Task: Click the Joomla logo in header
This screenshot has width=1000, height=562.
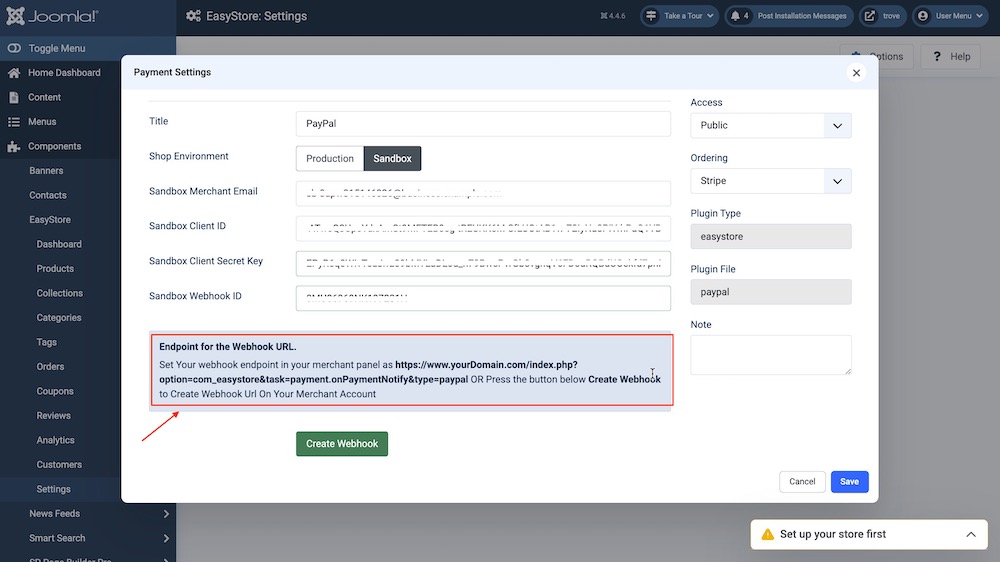Action: tap(51, 17)
